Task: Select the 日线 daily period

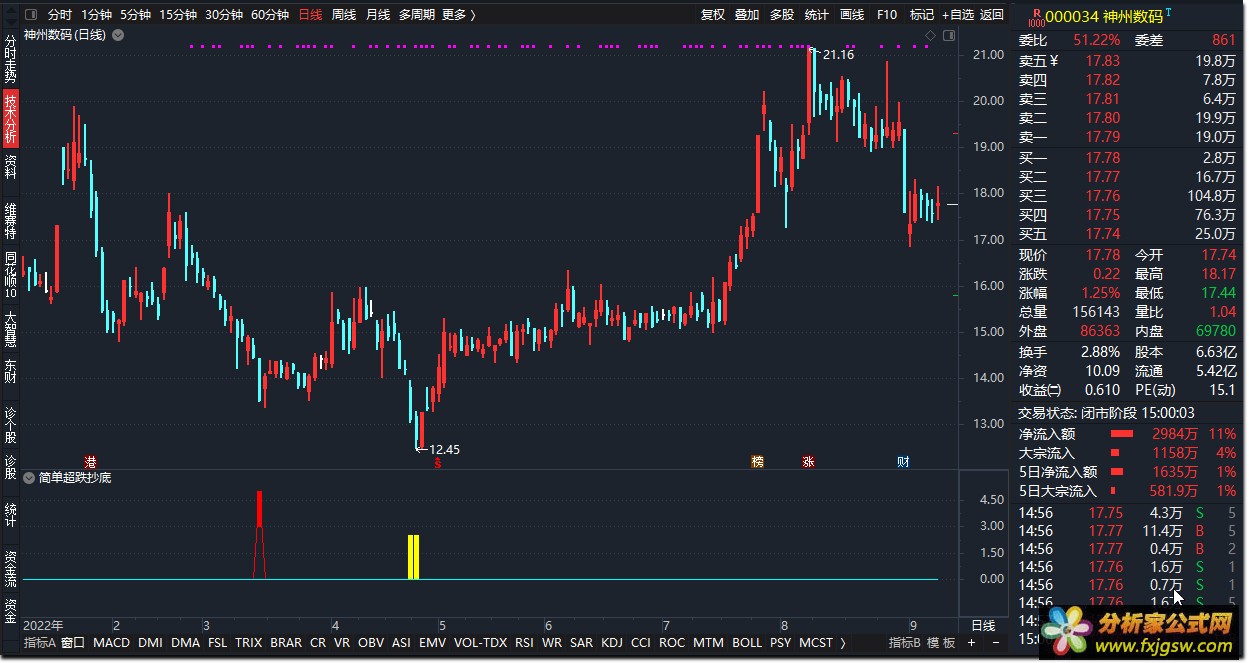Action: coord(311,15)
